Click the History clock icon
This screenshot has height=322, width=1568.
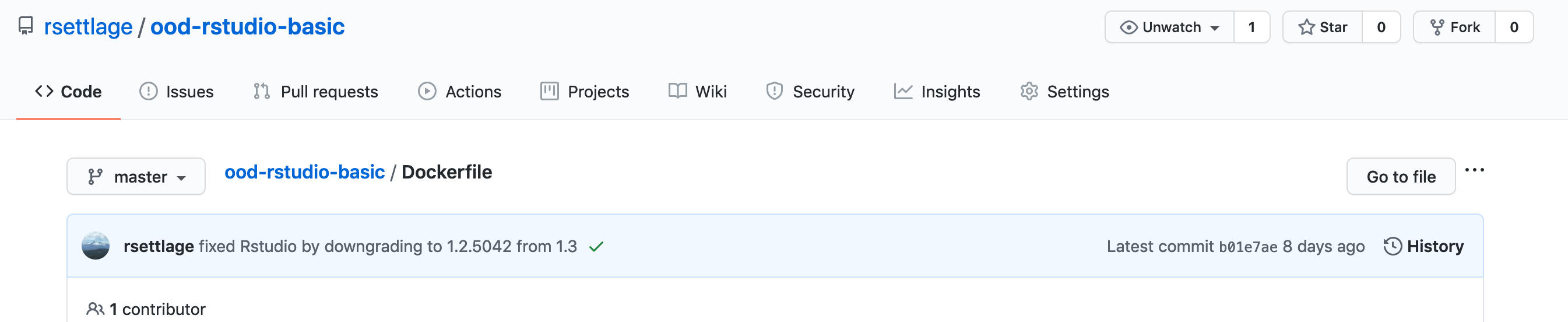click(1393, 247)
